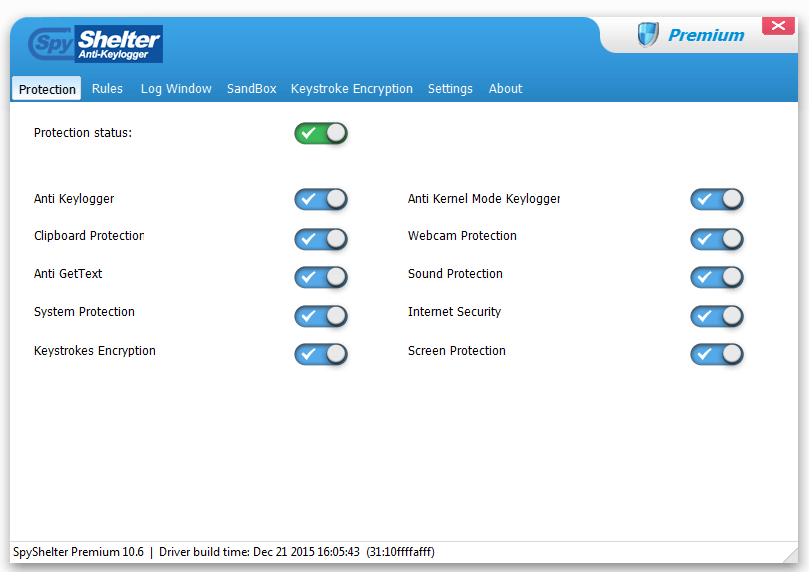Switch off Internet Security toggle
Viewport: 809px width, 572px height.
[716, 316]
